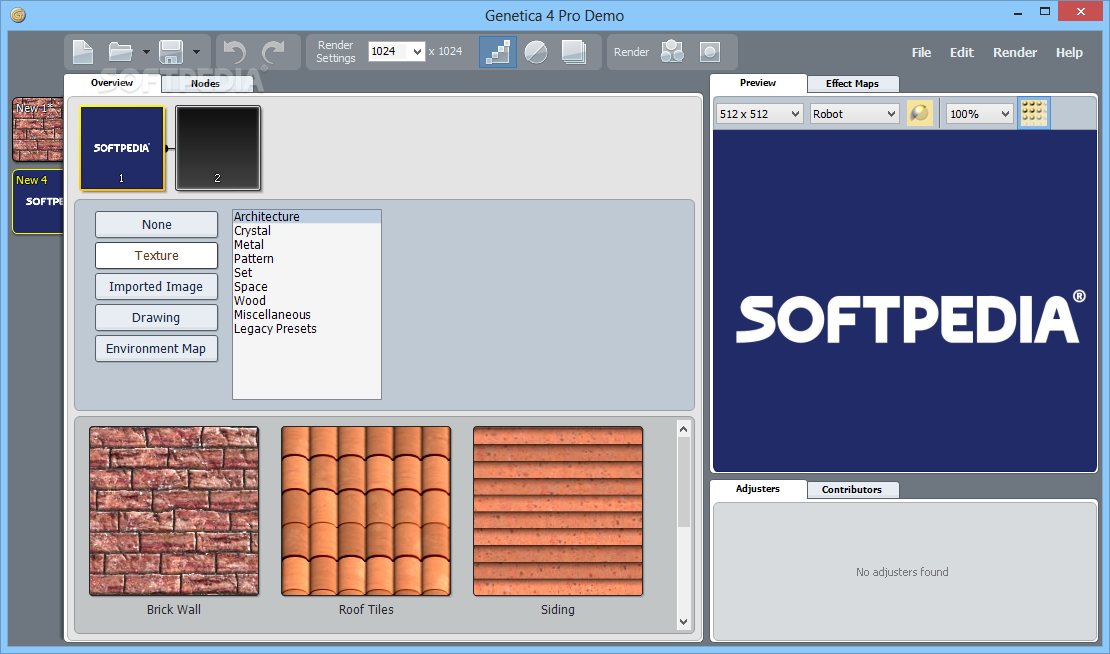Image resolution: width=1110 pixels, height=654 pixels.
Task: Switch to the New 1 brick document
Action: [38, 130]
